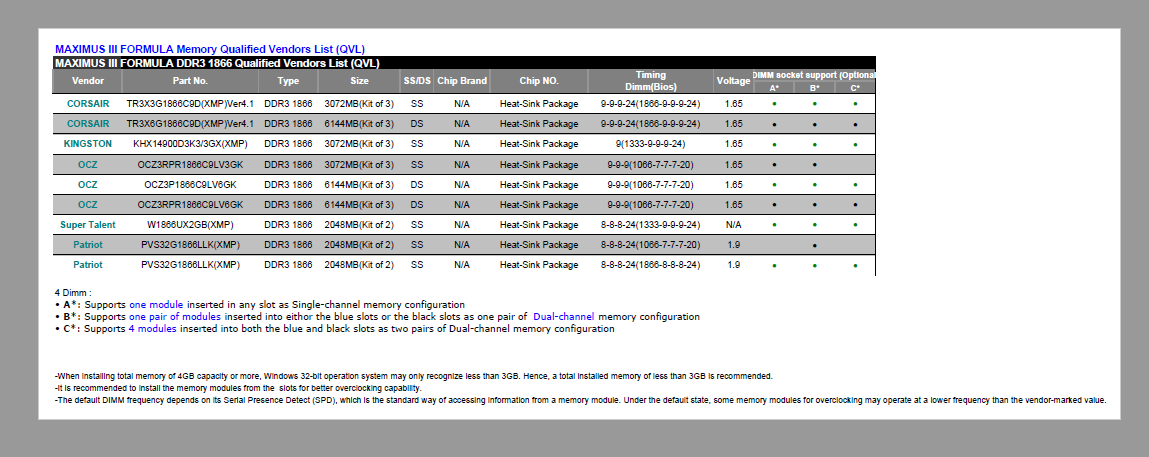1149x457 pixels.
Task: Click the OCZ vendor cell for OCZ3P1866C9LV6GK
Action: (x=87, y=185)
